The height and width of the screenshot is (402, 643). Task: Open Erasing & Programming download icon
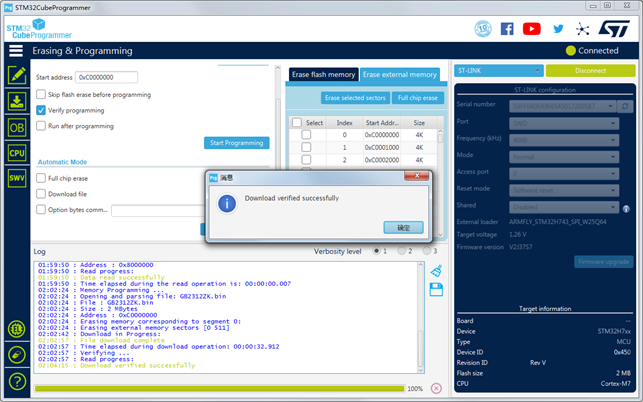click(x=17, y=101)
